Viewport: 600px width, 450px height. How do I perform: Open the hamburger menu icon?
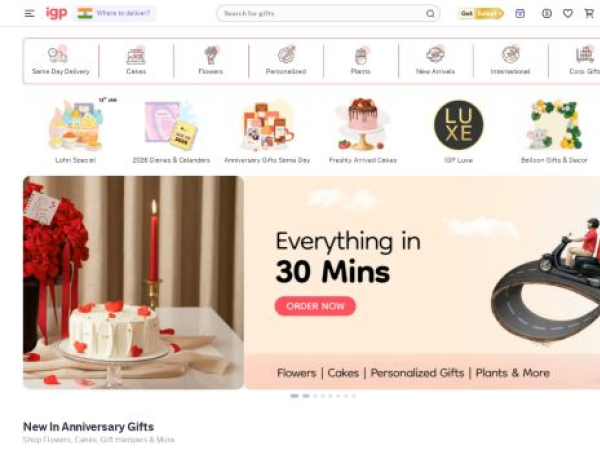pos(29,13)
